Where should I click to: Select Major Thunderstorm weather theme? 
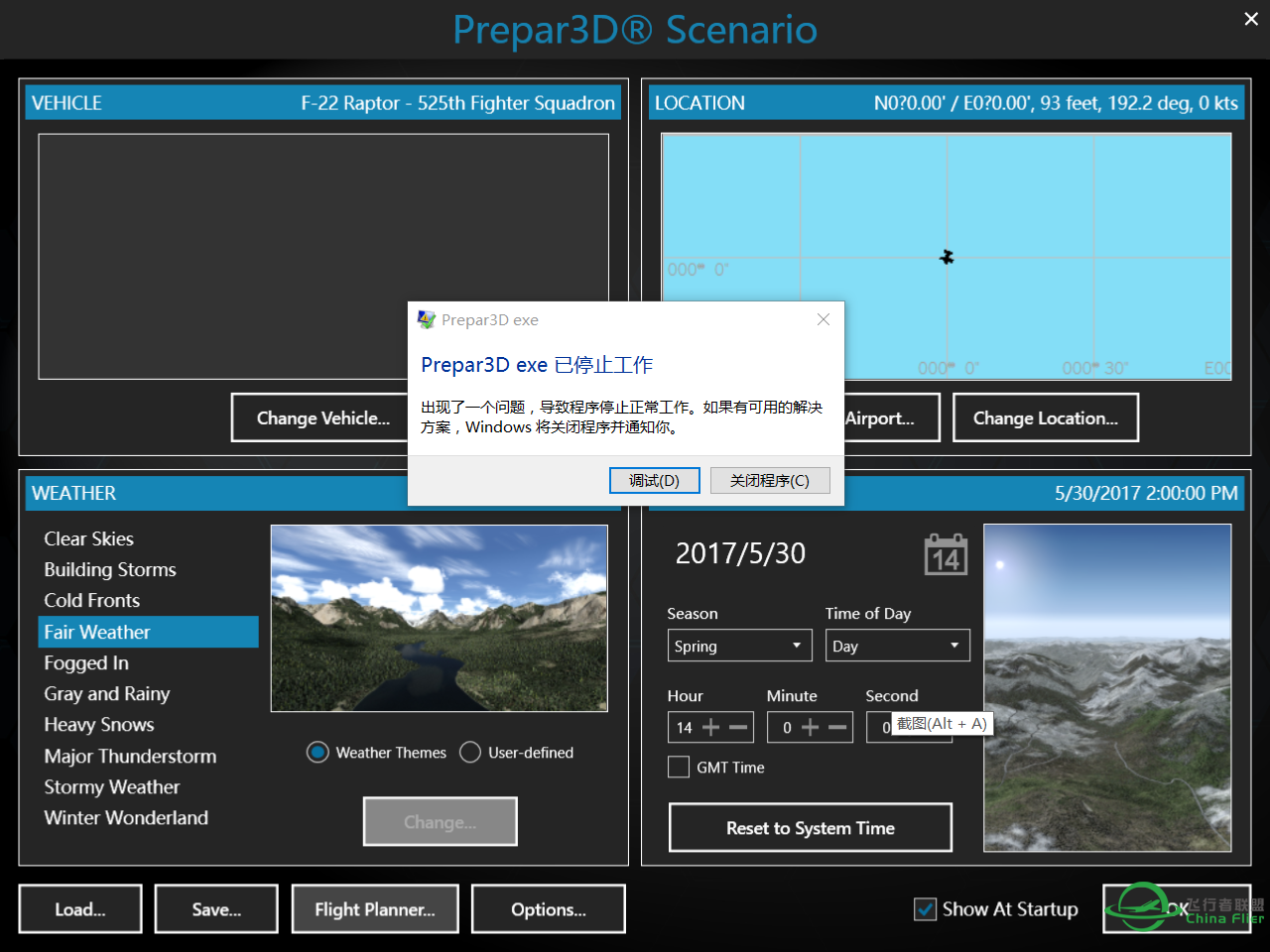coord(130,756)
